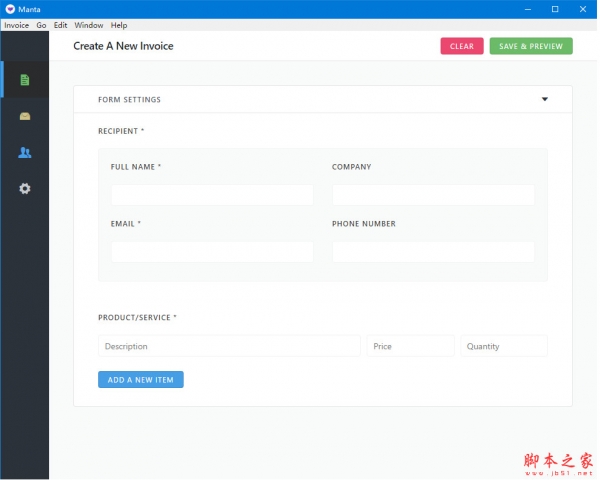Viewport: 600px width, 480px height.
Task: Open the Edit menu
Action: point(60,25)
